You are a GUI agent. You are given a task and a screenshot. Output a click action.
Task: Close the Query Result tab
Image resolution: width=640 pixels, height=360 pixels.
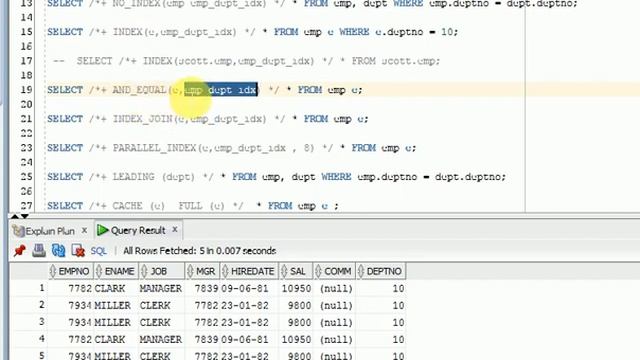tap(175, 230)
